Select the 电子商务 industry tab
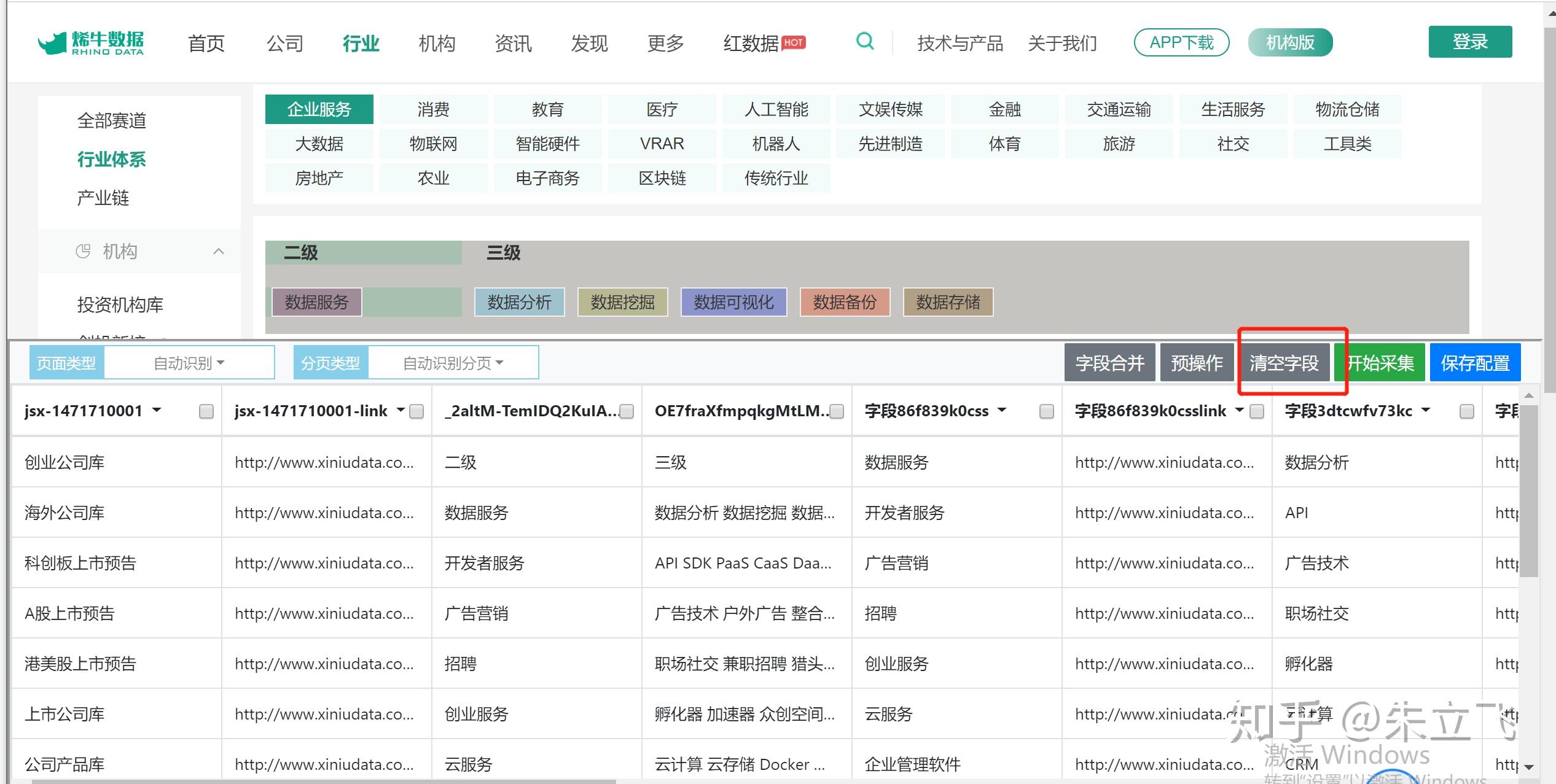Viewport: 1556px width, 784px height. point(548,178)
